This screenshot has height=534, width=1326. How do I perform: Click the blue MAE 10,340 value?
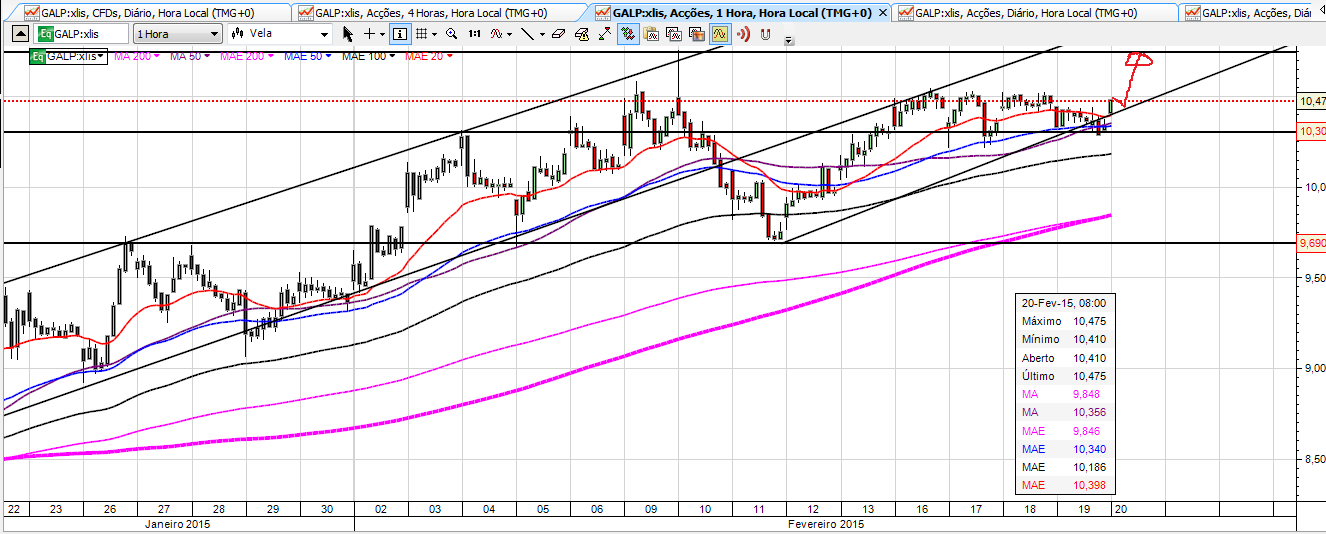click(x=1089, y=449)
